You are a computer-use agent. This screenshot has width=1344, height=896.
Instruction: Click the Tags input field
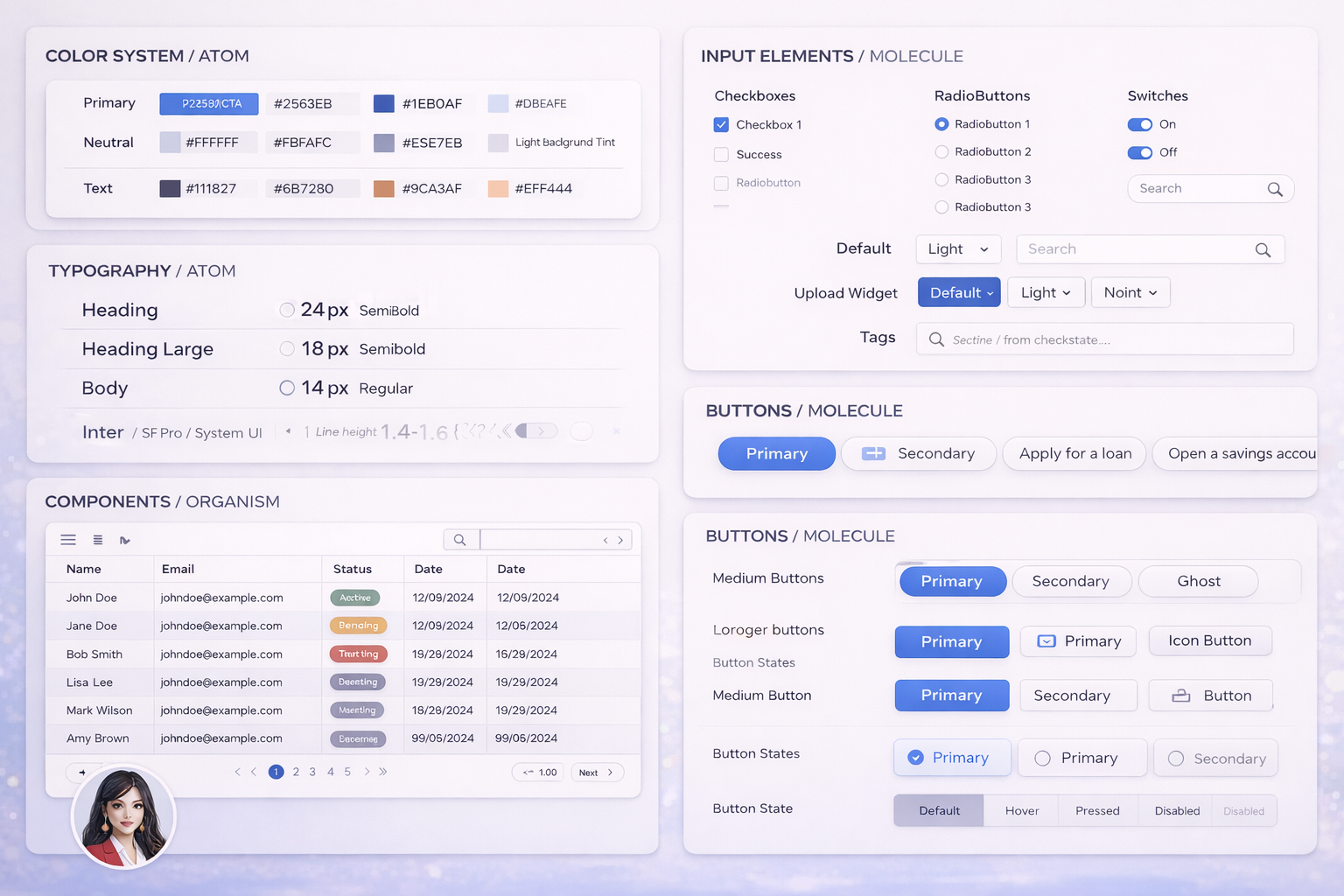coord(1105,339)
